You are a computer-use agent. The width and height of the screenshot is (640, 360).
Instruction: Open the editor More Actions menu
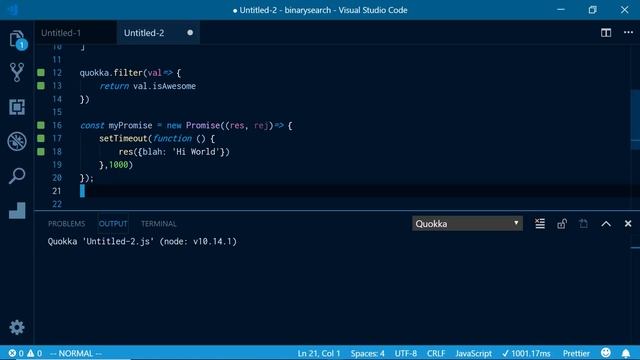point(628,32)
